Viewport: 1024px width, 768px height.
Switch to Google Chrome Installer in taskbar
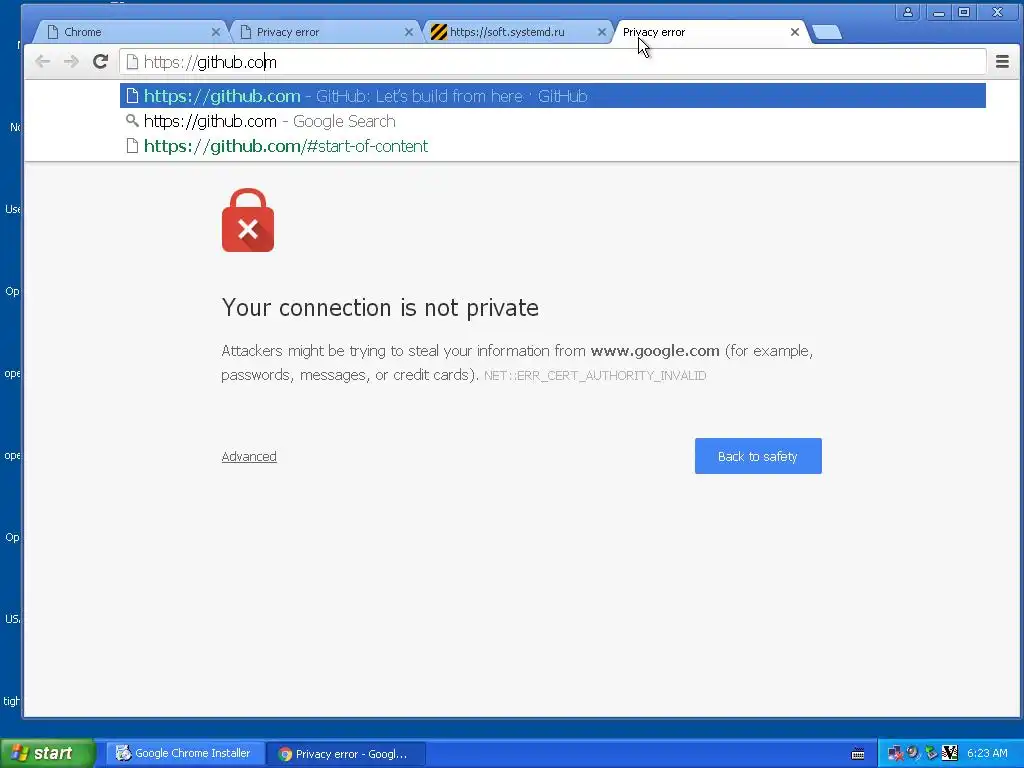tap(185, 753)
